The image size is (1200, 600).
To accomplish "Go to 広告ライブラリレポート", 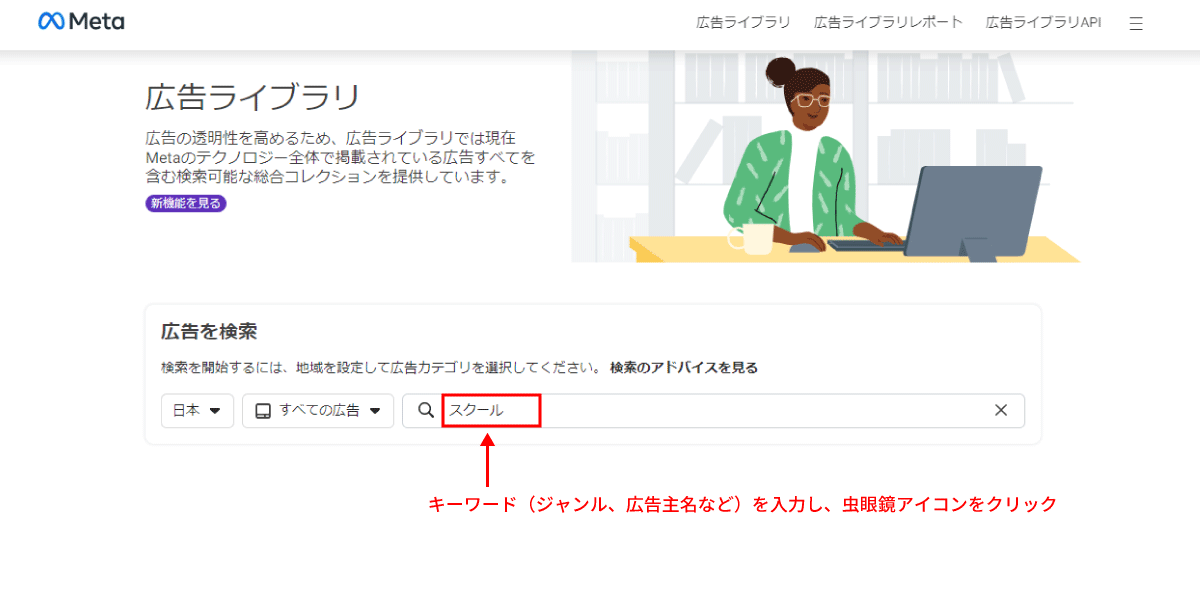I will click(x=888, y=22).
